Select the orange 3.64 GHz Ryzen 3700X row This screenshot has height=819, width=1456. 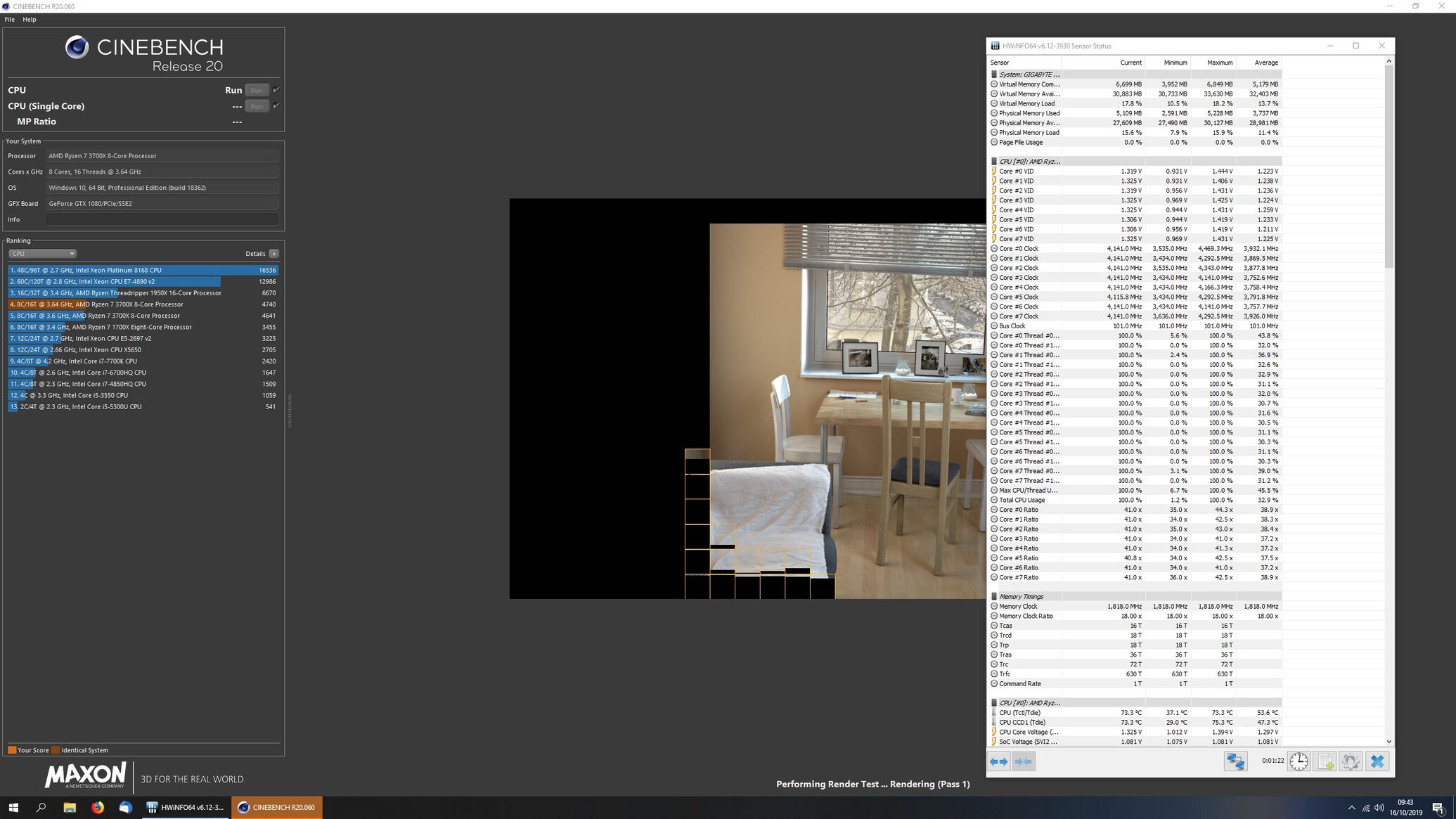click(143, 304)
